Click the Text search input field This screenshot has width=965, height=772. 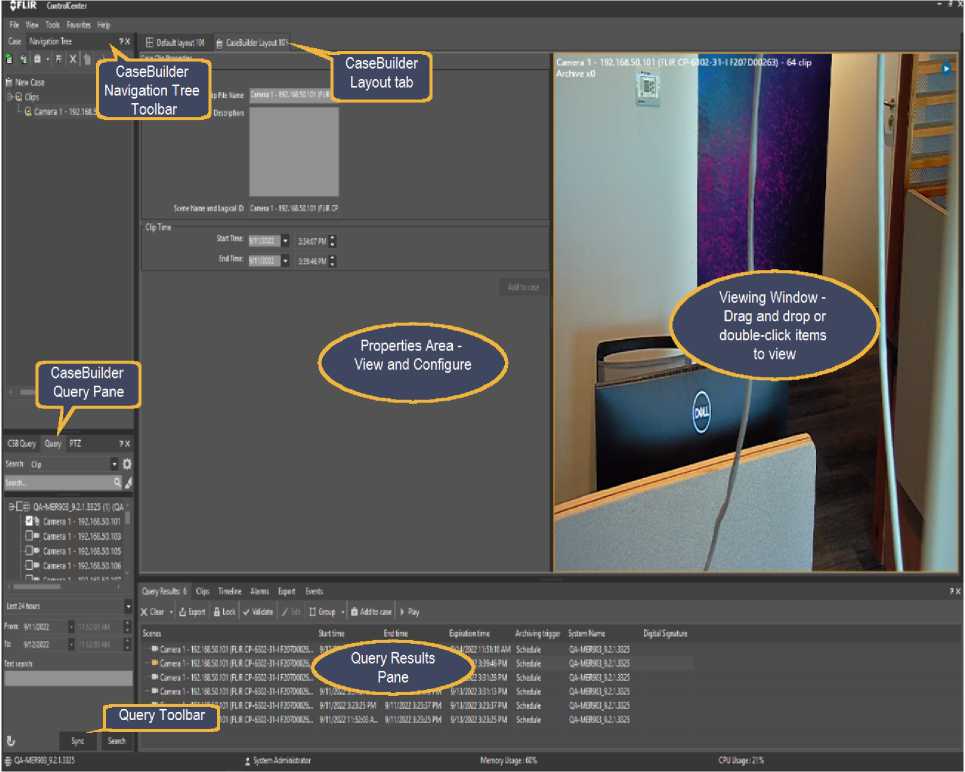68,678
